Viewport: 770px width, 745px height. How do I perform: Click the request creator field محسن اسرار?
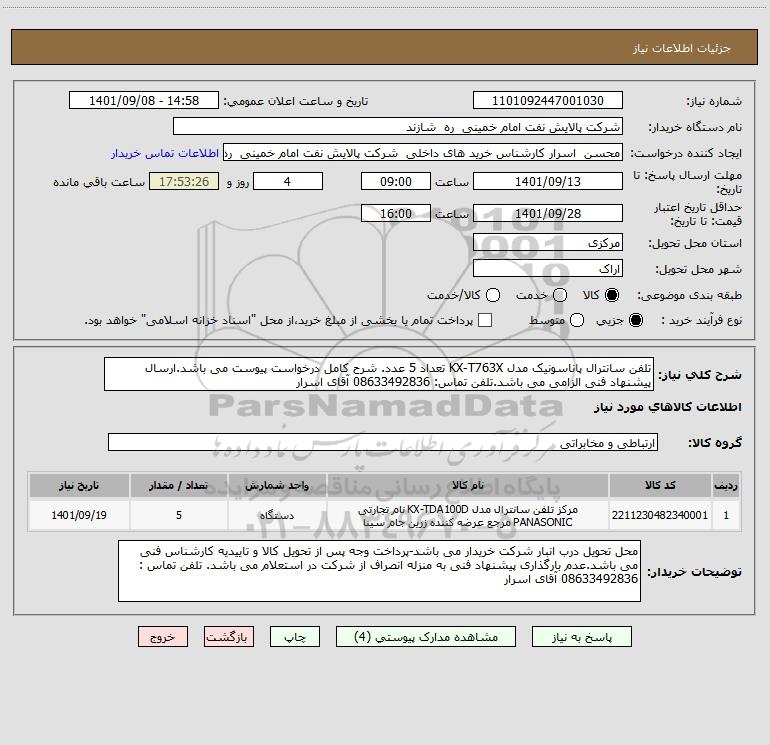tap(423, 153)
